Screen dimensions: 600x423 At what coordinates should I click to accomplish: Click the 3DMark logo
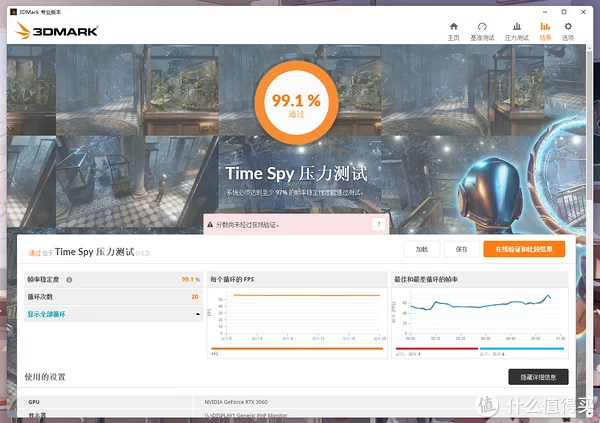pos(57,30)
